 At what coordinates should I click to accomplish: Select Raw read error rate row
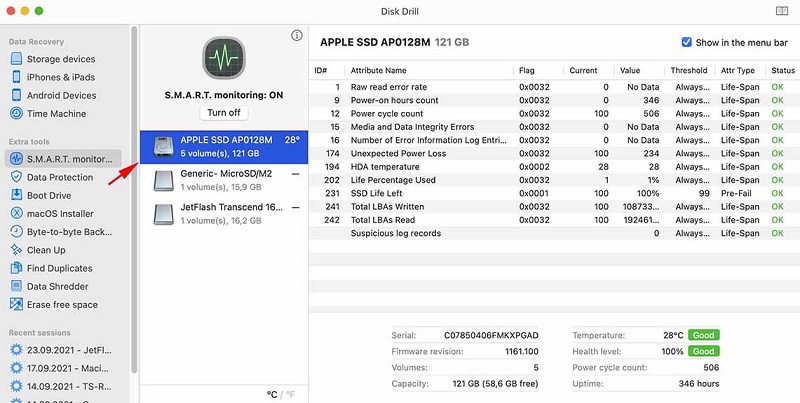[554, 87]
